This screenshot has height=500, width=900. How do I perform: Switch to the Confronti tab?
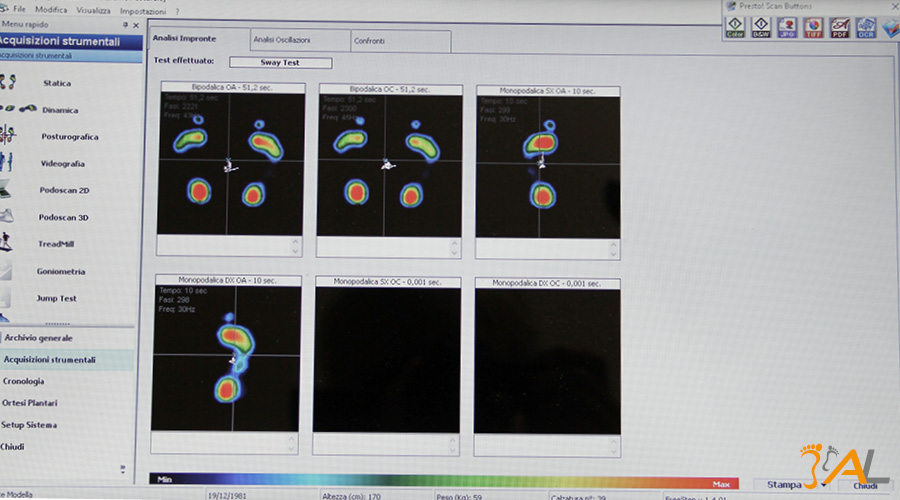[401, 41]
